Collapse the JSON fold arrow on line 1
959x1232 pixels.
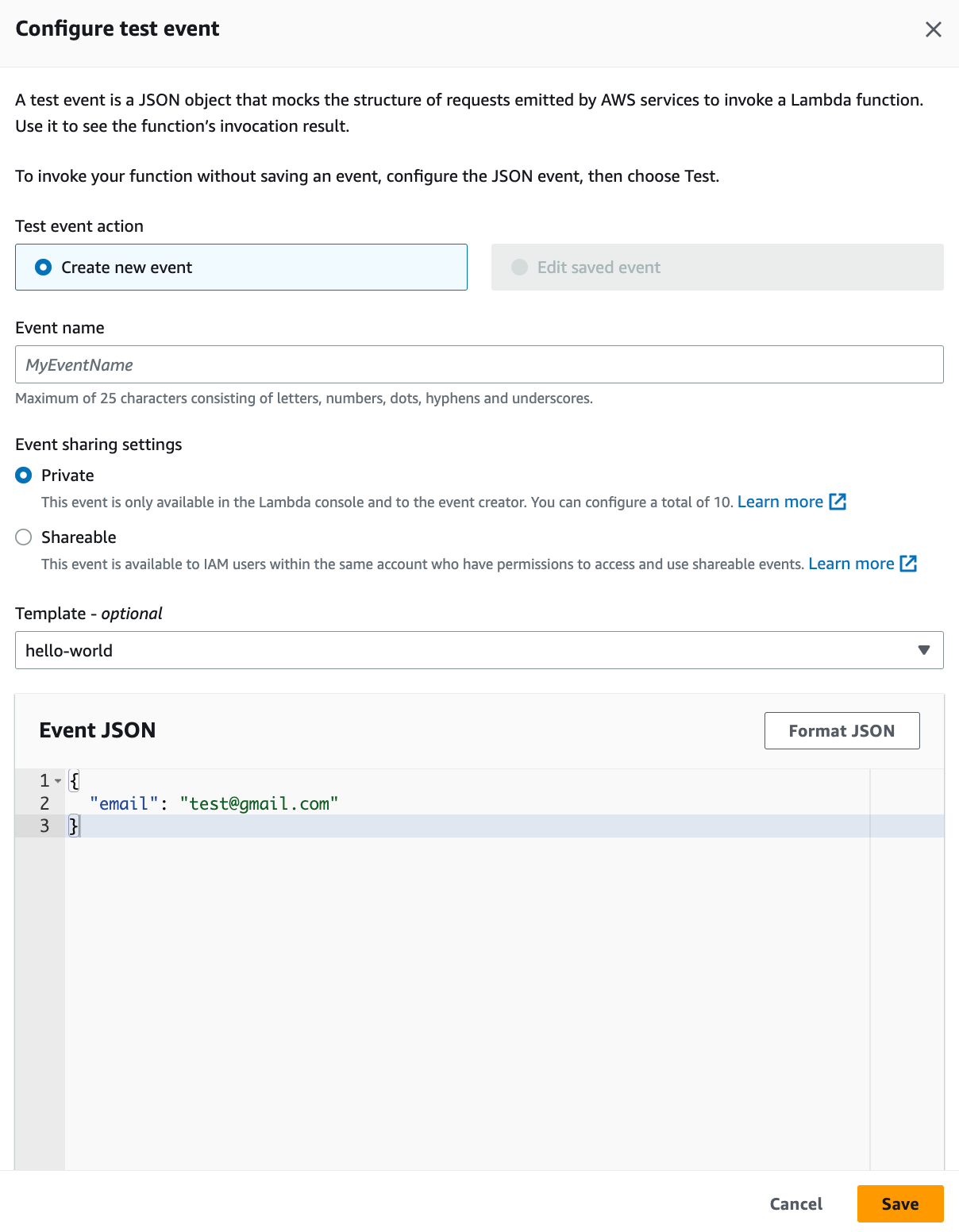pos(58,781)
